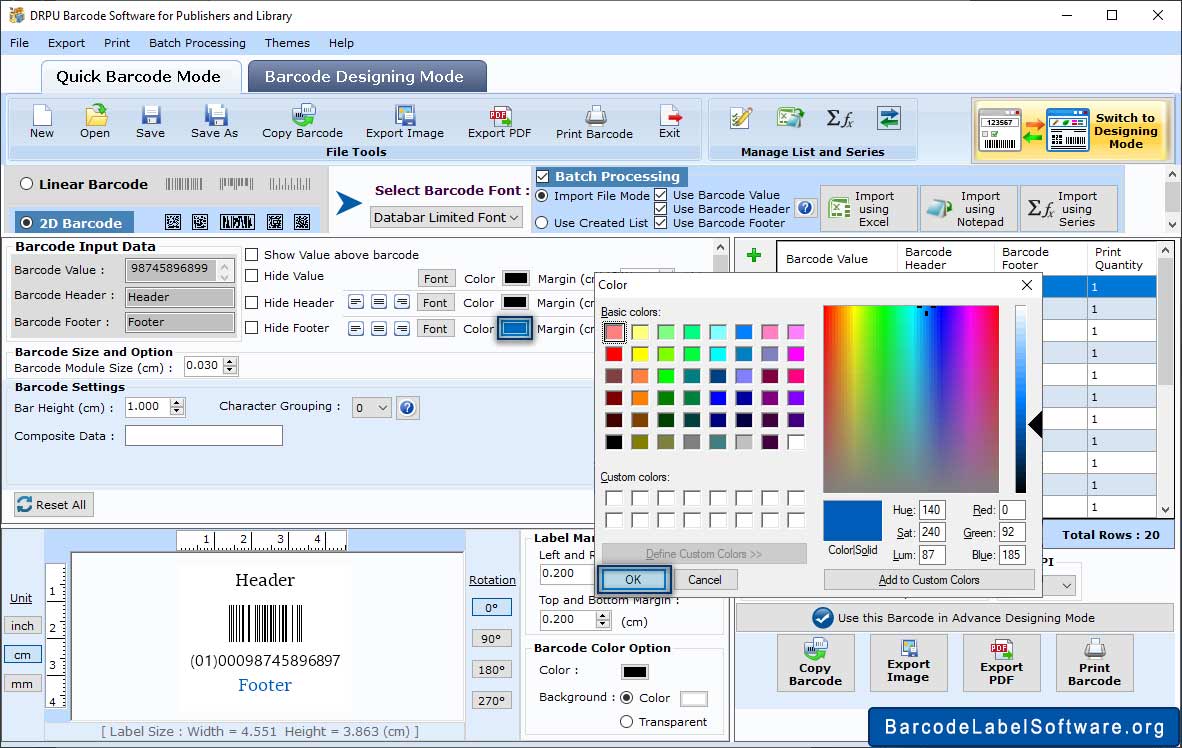1182x748 pixels.
Task: Click the blue footer Color swatch
Action: 515,329
